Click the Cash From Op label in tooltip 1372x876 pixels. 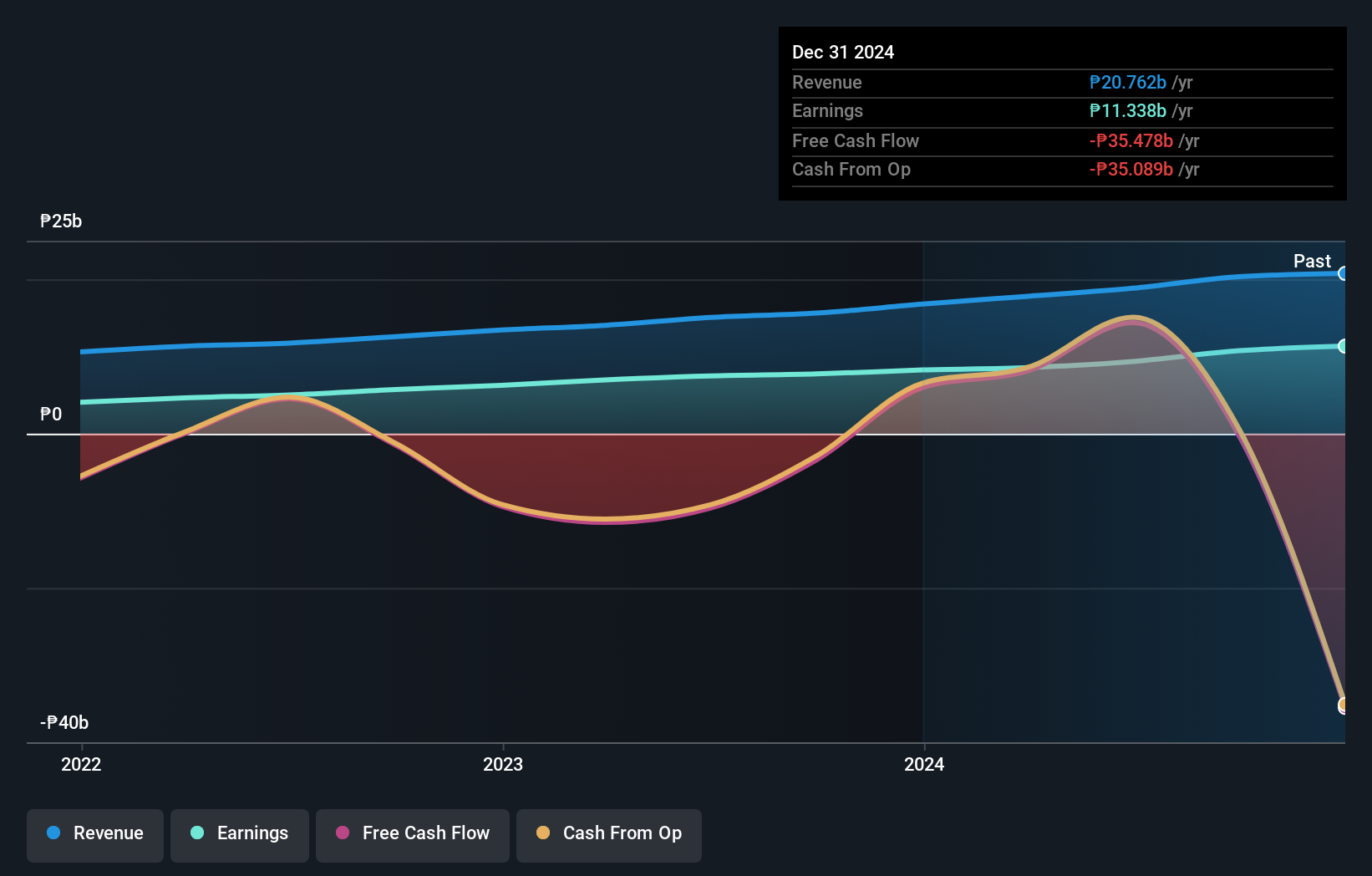(851, 169)
